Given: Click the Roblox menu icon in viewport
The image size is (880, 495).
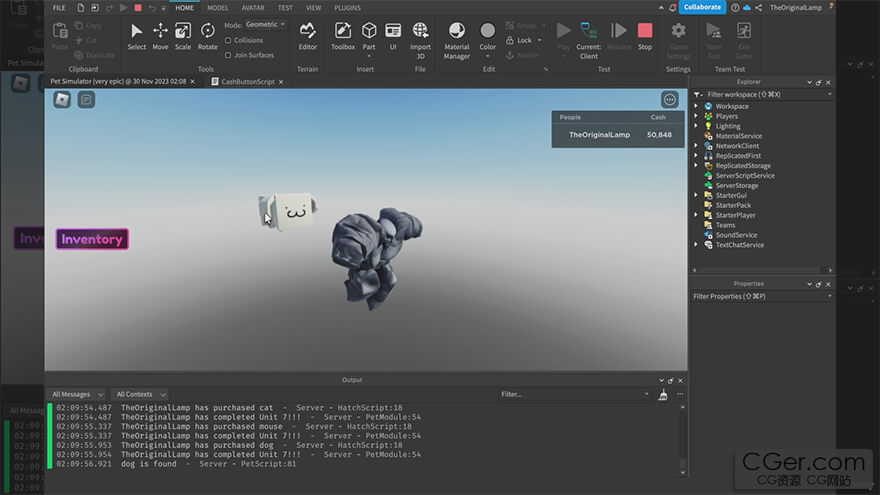Looking at the screenshot, I should click(x=62, y=99).
